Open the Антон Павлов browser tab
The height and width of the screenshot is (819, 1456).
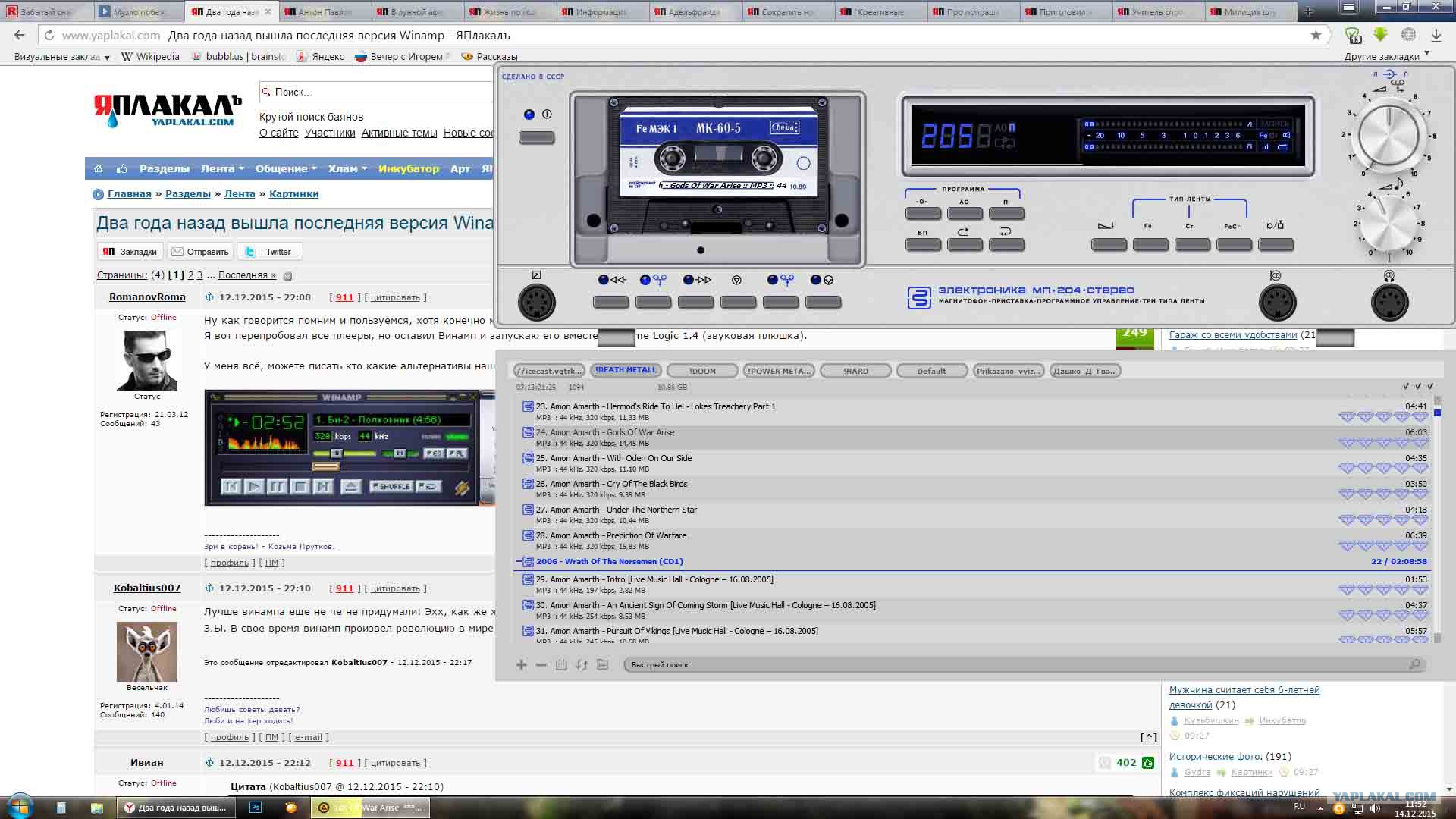(x=324, y=12)
